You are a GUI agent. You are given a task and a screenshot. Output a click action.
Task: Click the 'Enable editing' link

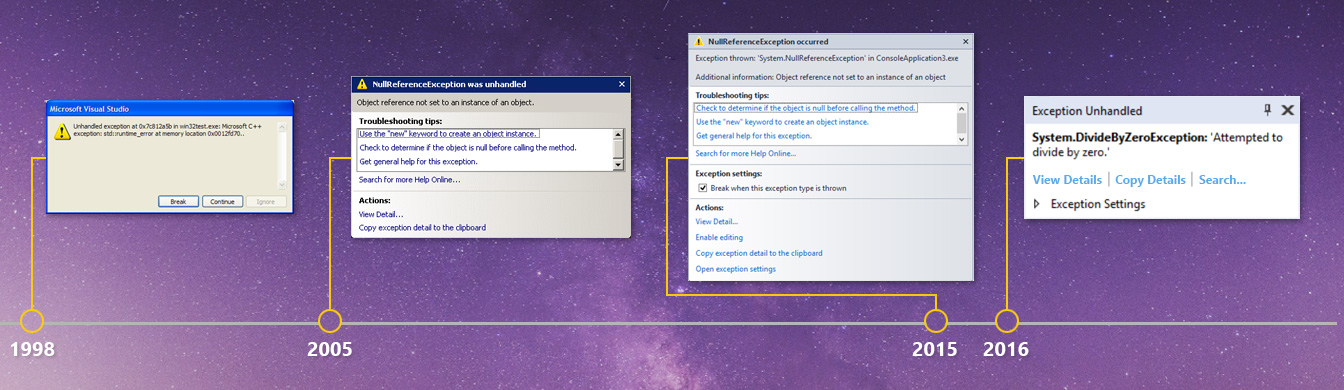pyautogui.click(x=719, y=238)
